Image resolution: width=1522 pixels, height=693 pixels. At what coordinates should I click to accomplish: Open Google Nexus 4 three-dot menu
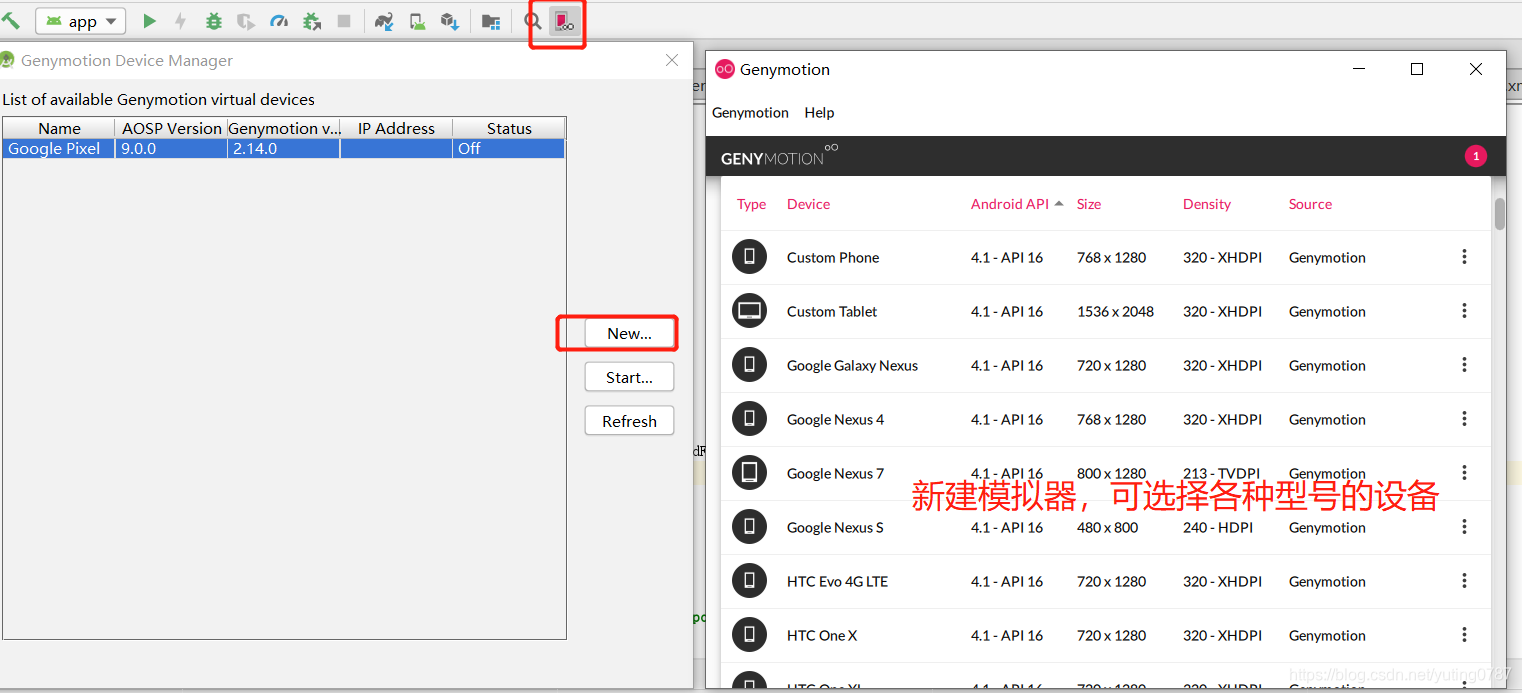pos(1464,419)
